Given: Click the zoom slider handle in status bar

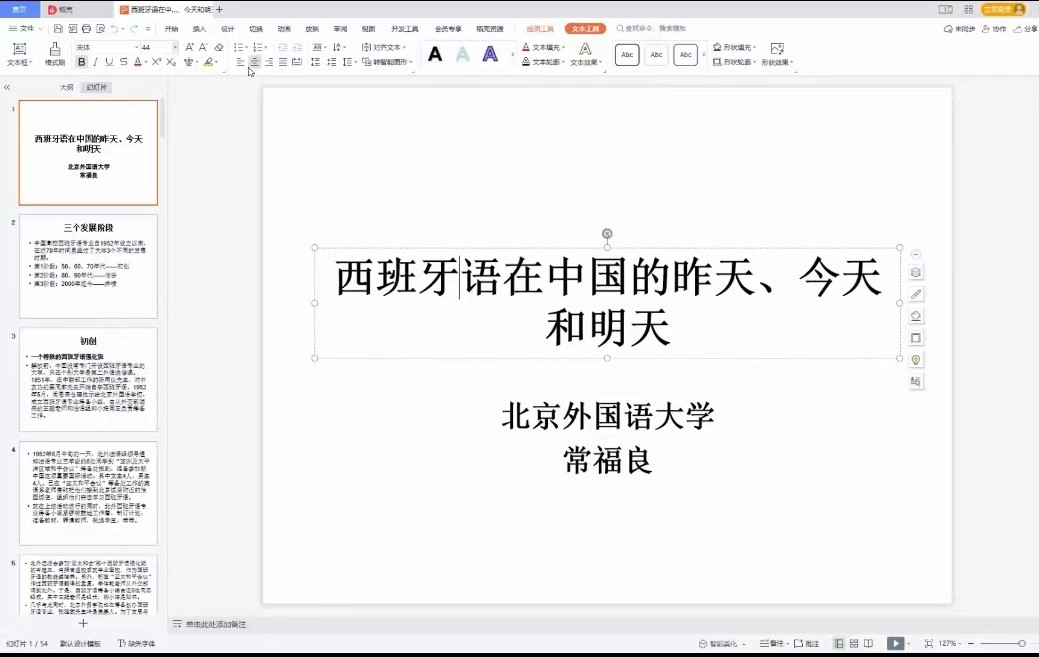Looking at the screenshot, I should 1021,643.
